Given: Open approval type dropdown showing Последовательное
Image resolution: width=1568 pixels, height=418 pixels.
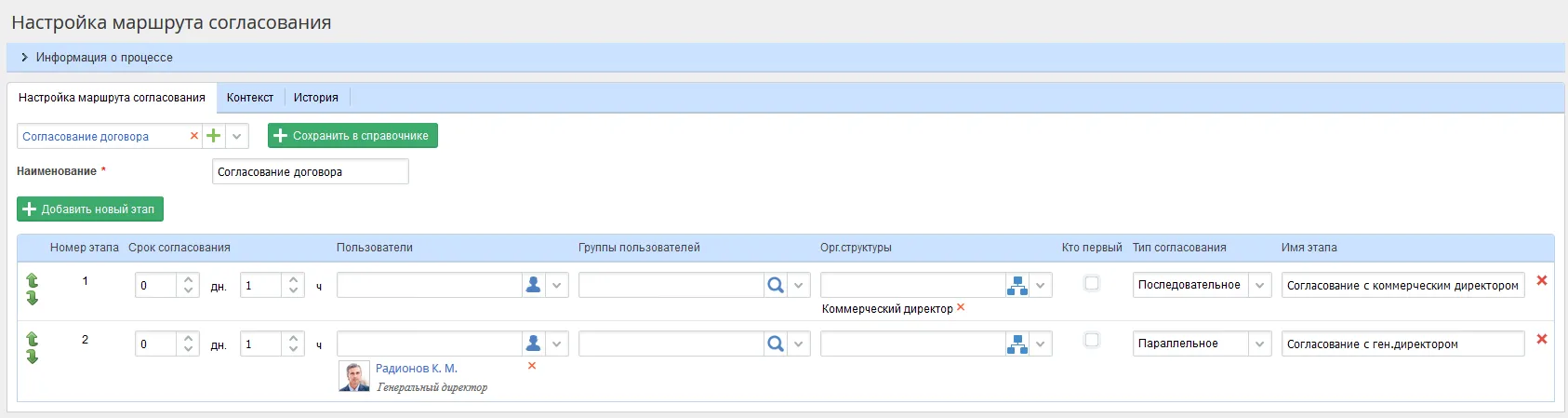Looking at the screenshot, I should tap(1259, 285).
